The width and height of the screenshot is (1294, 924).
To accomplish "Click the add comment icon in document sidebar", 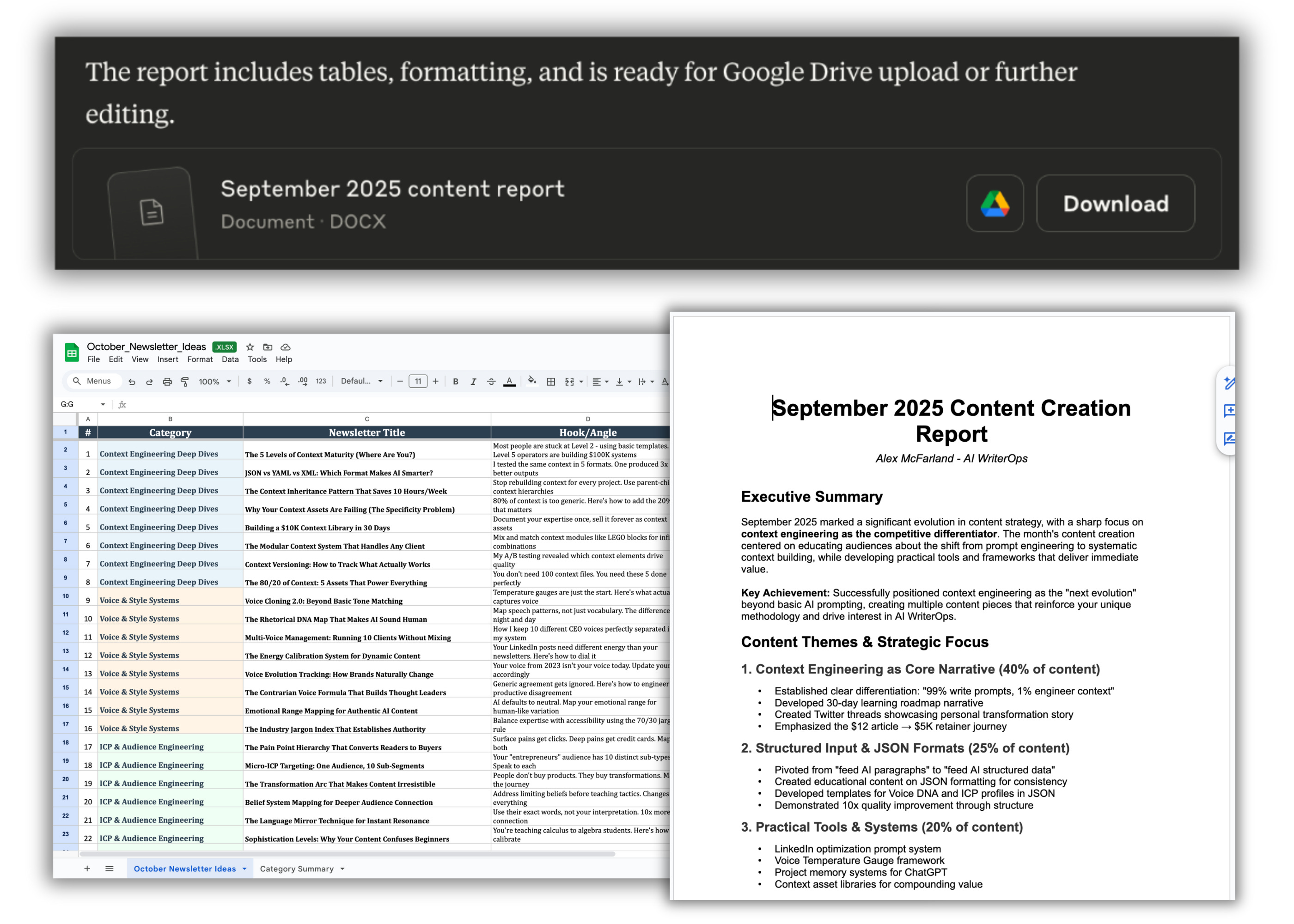I will (1229, 410).
